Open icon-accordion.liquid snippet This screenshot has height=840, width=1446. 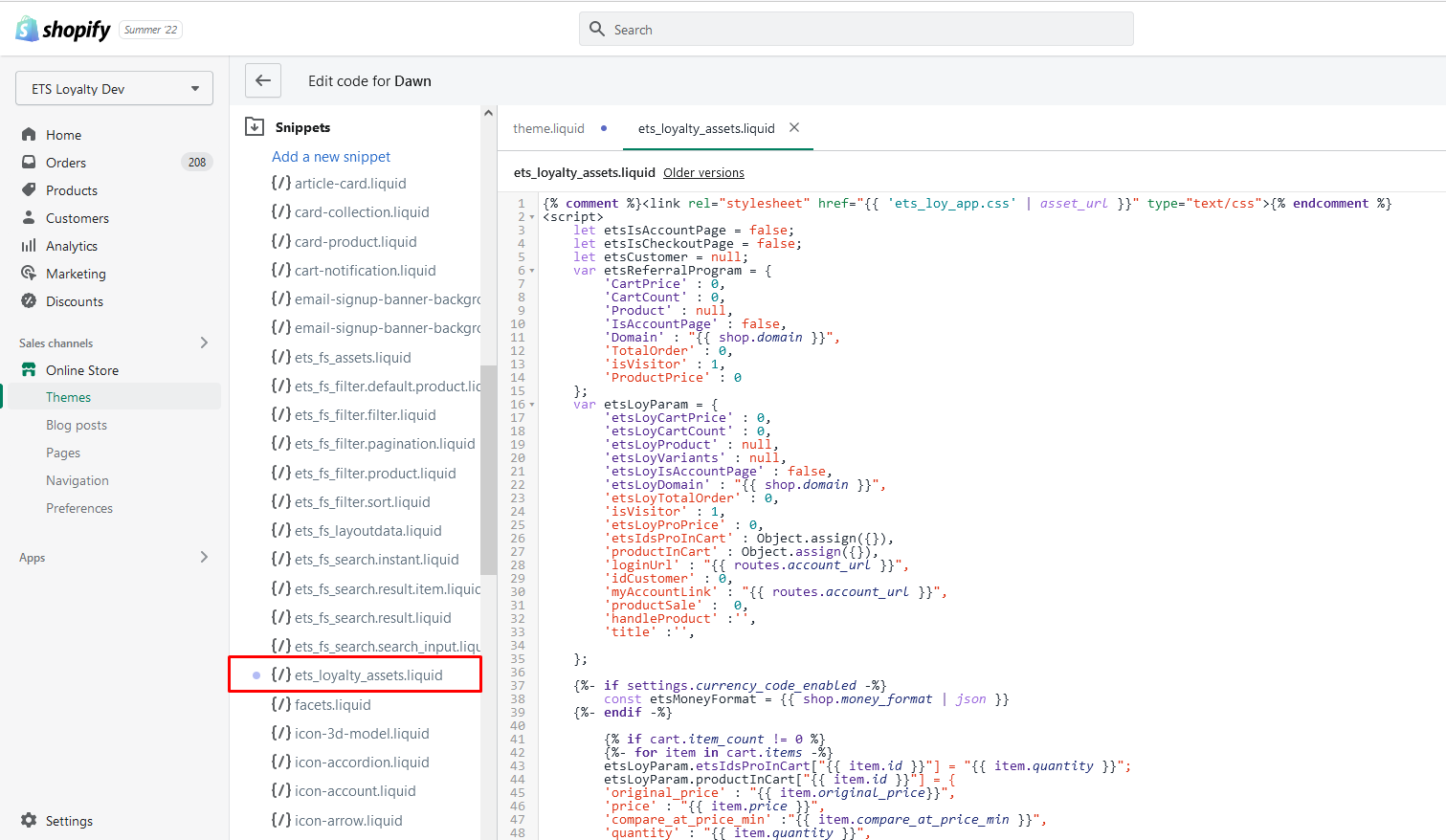pyautogui.click(x=362, y=762)
